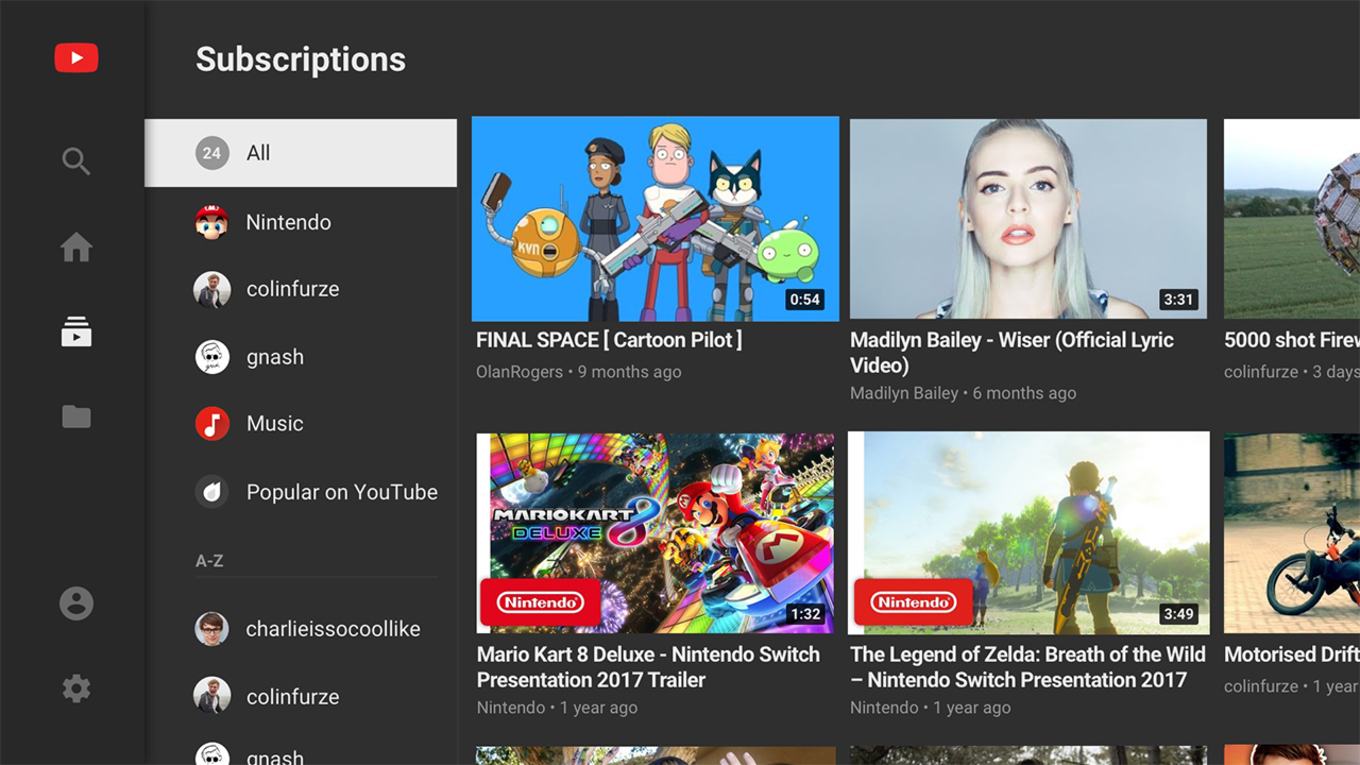The height and width of the screenshot is (765, 1360).
Task: Go to Home via house icon
Action: (76, 247)
